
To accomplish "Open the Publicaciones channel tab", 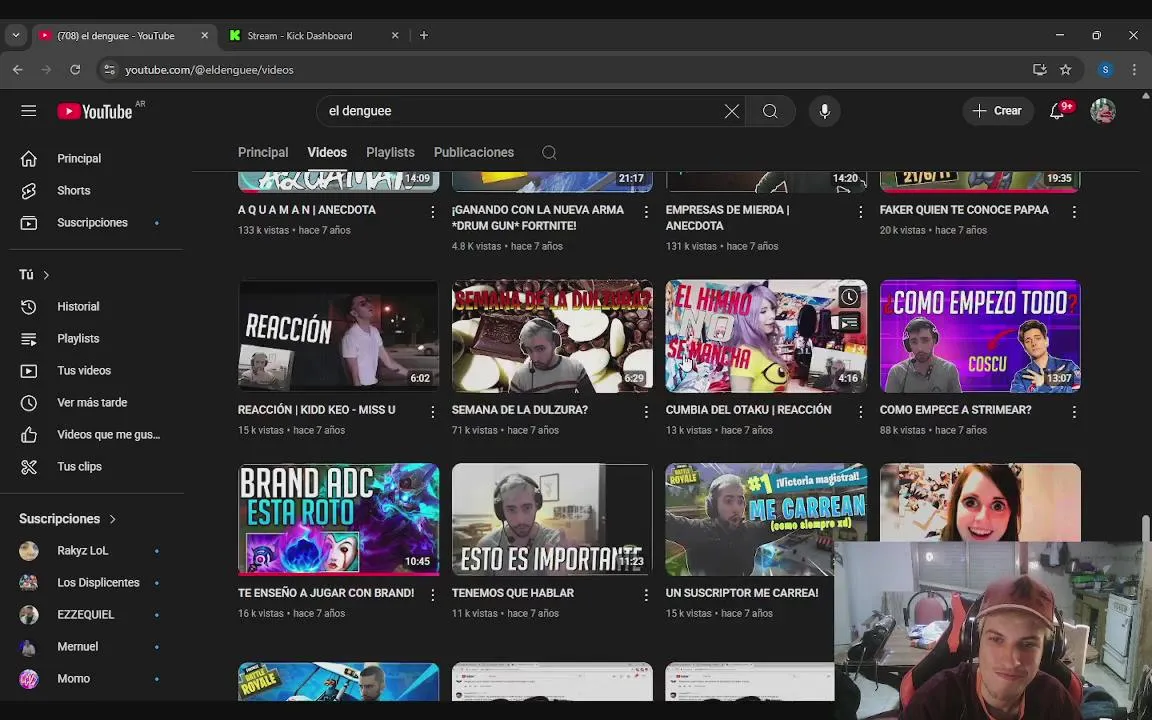I will 474,152.
